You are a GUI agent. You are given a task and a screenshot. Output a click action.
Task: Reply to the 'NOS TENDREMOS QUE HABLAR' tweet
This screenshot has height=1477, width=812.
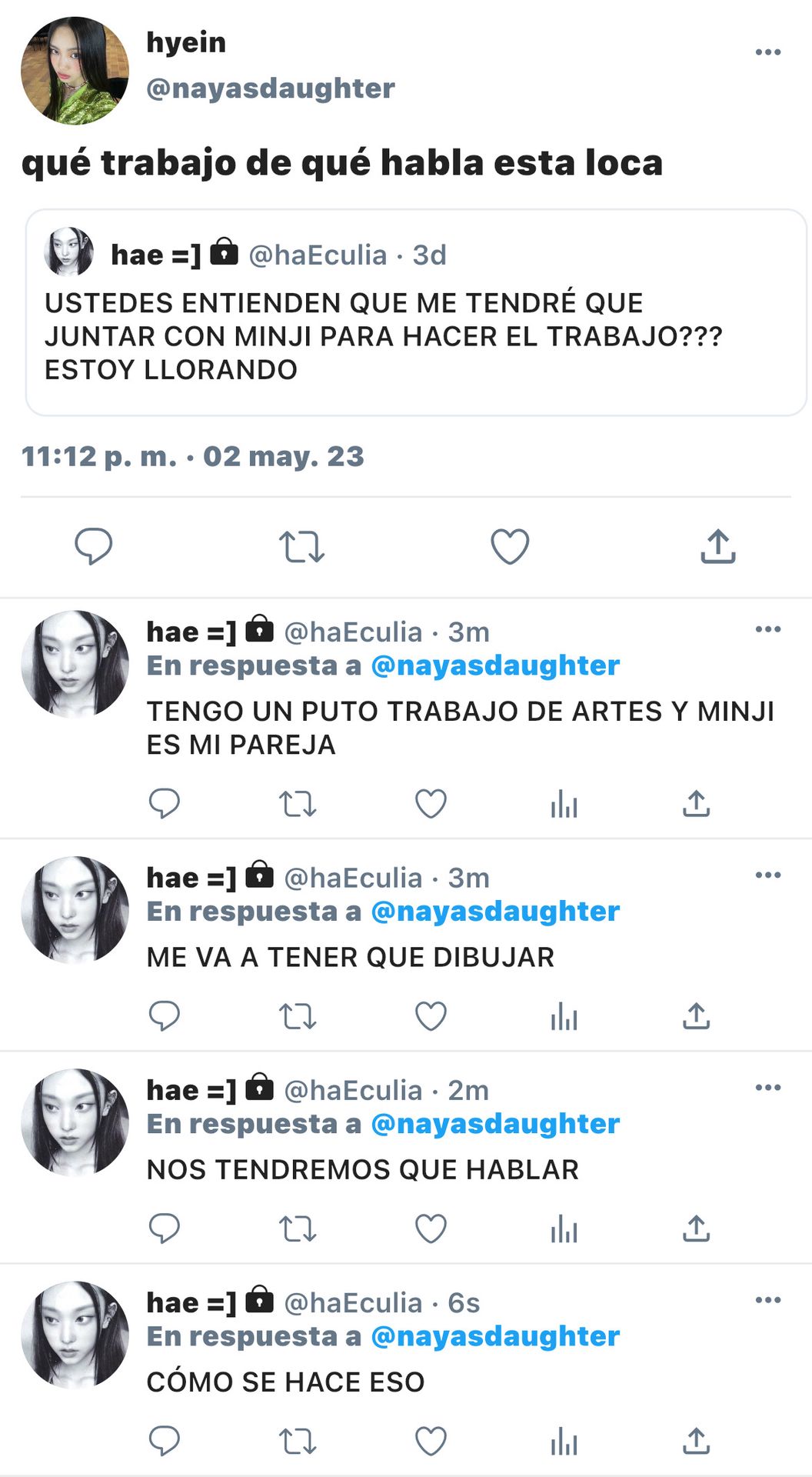tap(164, 1229)
